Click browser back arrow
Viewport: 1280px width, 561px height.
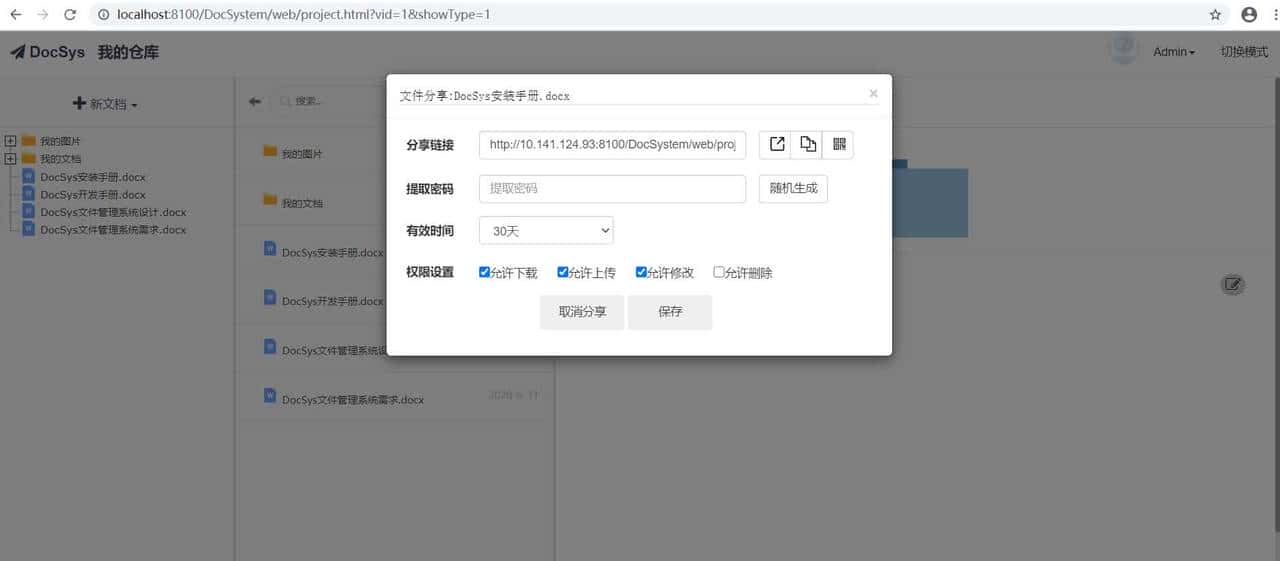coord(16,15)
